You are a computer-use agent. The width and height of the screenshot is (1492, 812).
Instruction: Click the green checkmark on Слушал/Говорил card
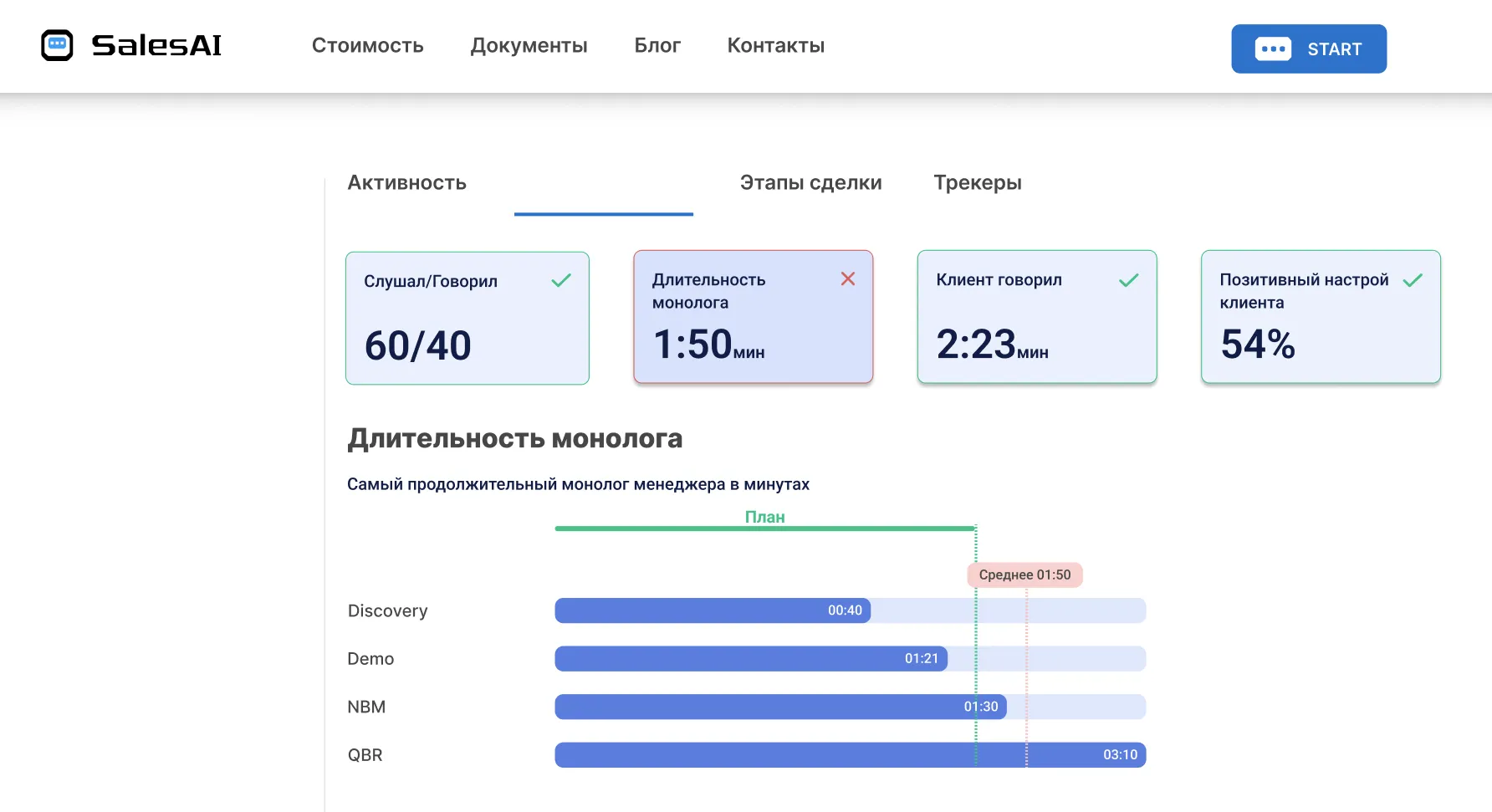click(561, 280)
